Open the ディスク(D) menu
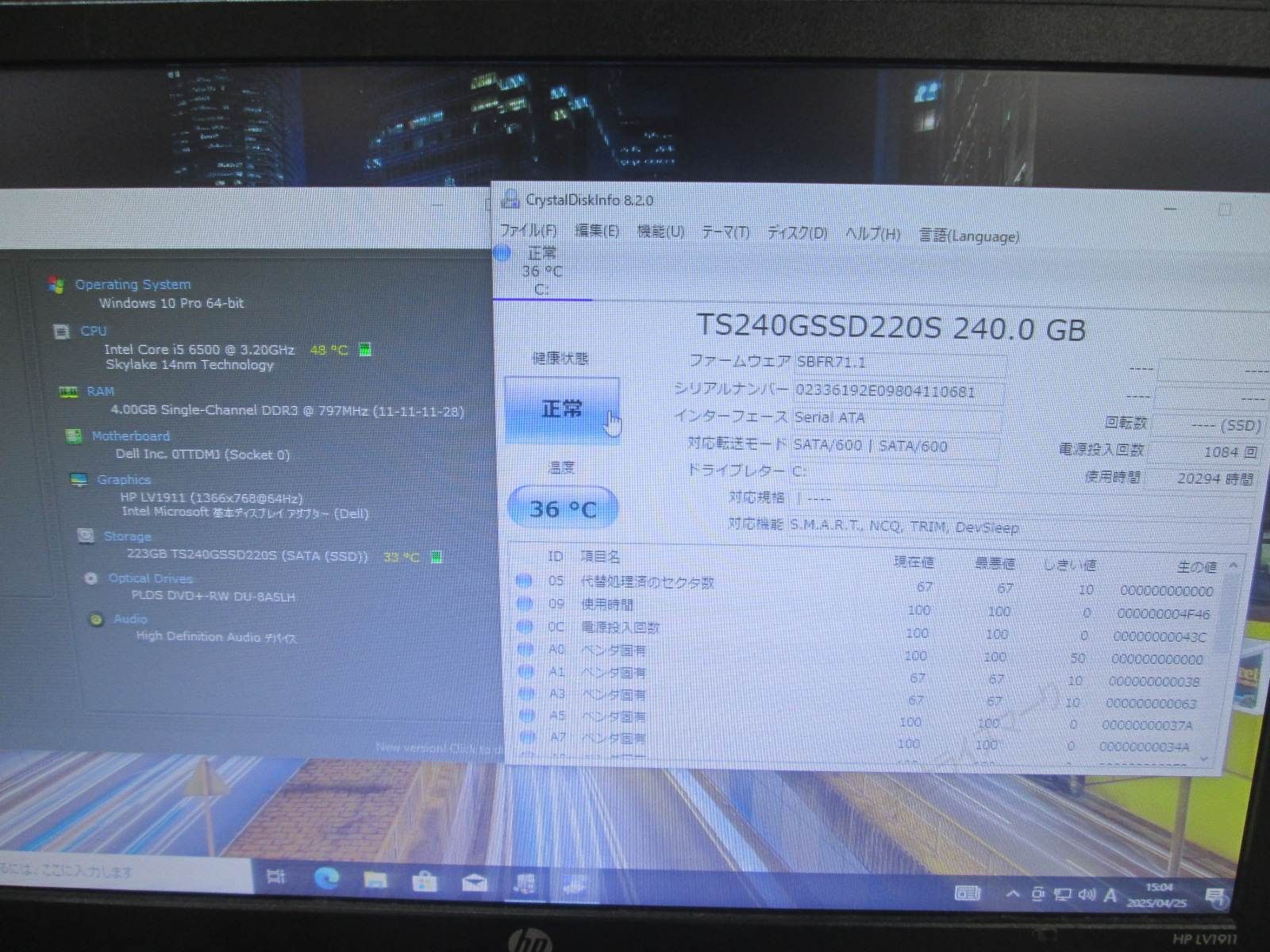Image resolution: width=1270 pixels, height=952 pixels. pyautogui.click(x=797, y=233)
